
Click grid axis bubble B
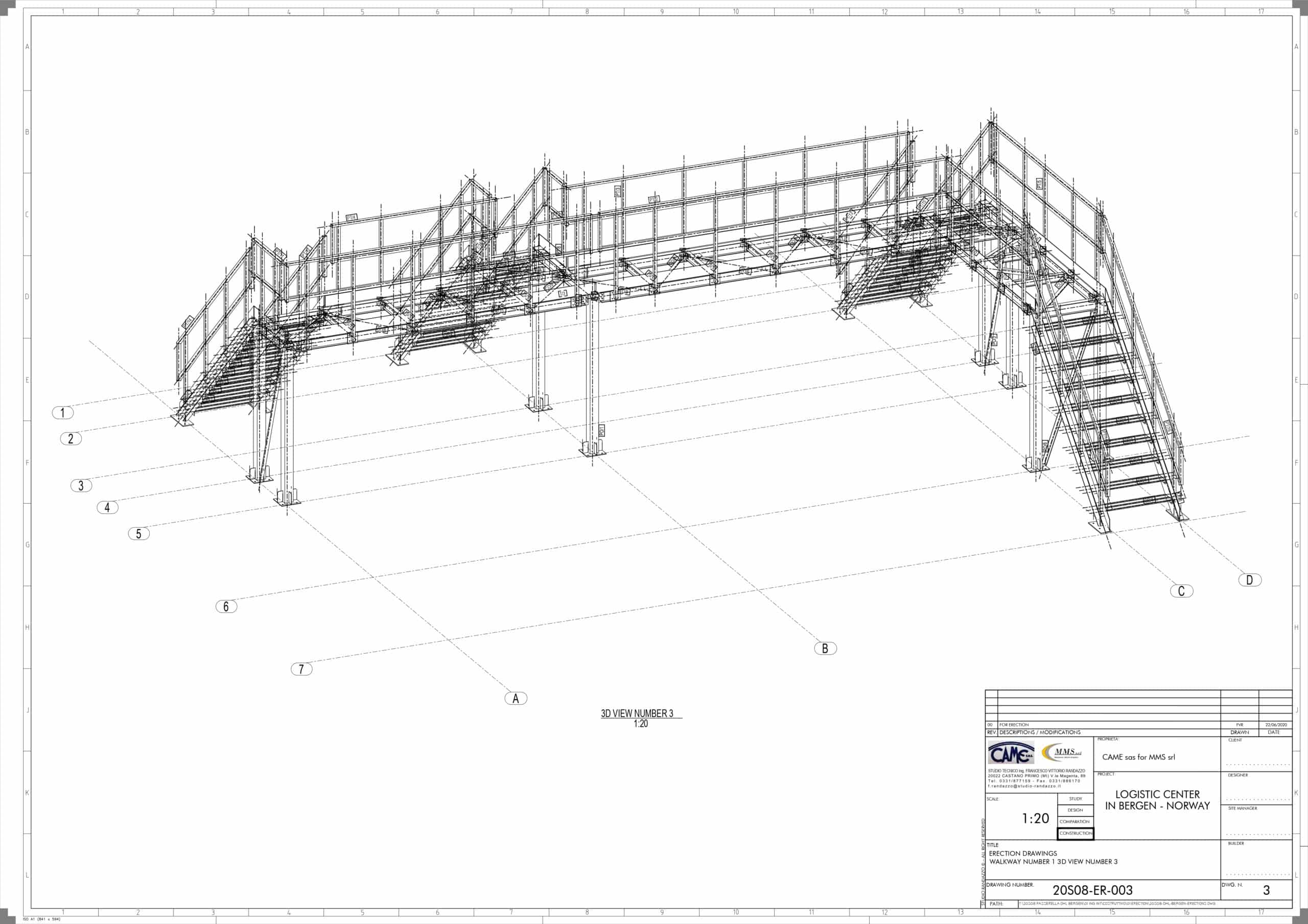825,648
